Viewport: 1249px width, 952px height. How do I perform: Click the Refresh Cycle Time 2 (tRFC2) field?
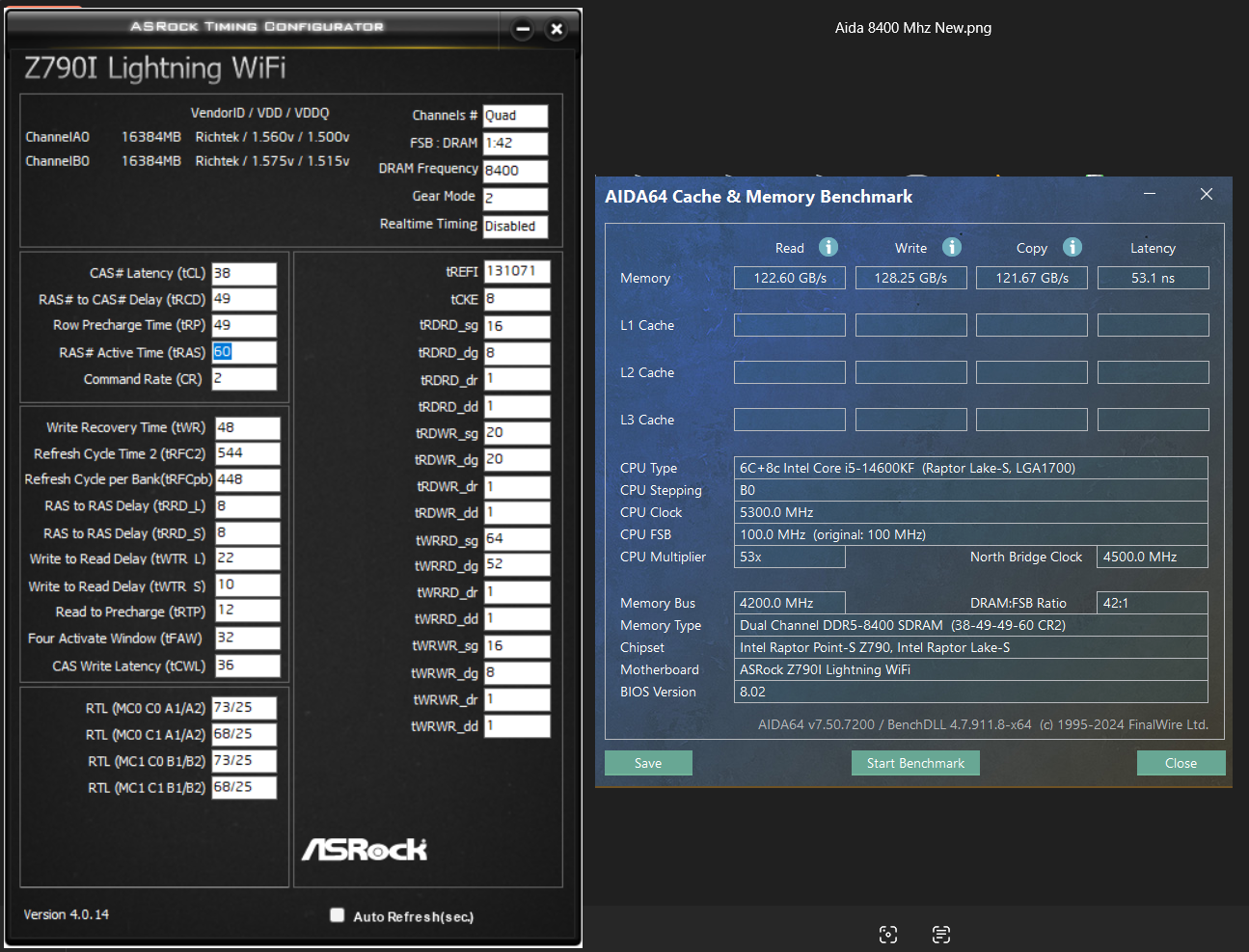click(248, 453)
